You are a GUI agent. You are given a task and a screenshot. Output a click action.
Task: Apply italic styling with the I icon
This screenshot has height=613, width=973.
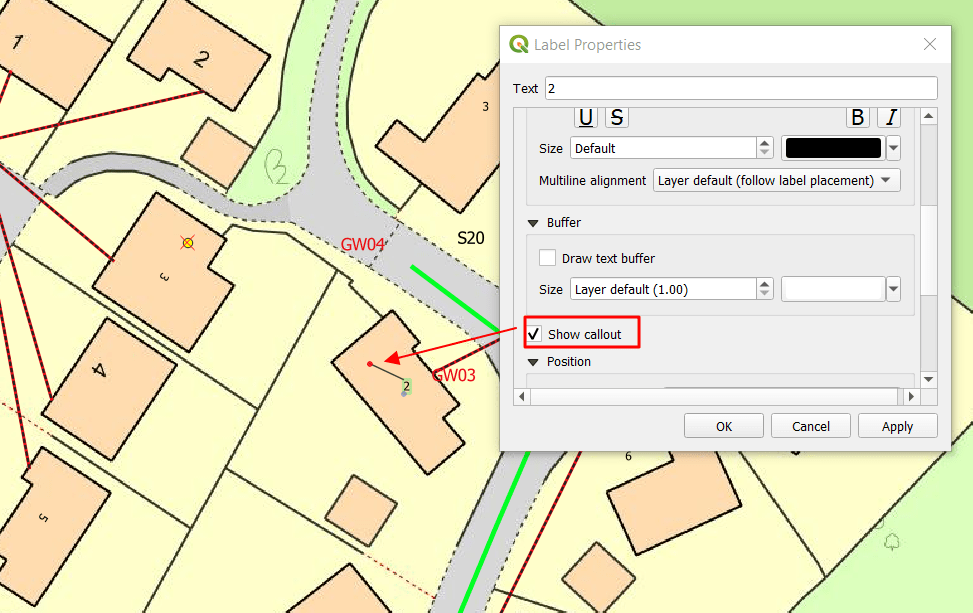pos(889,117)
